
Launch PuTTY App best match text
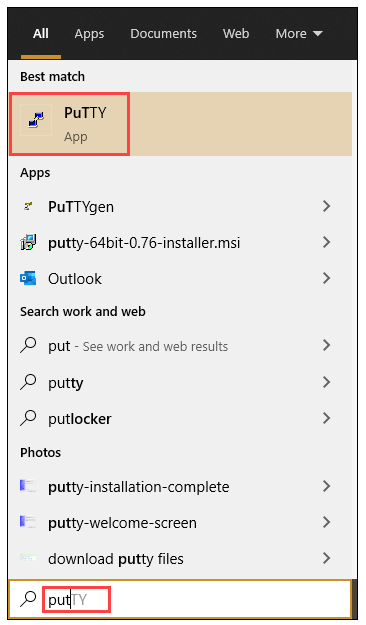pyautogui.click(x=85, y=124)
